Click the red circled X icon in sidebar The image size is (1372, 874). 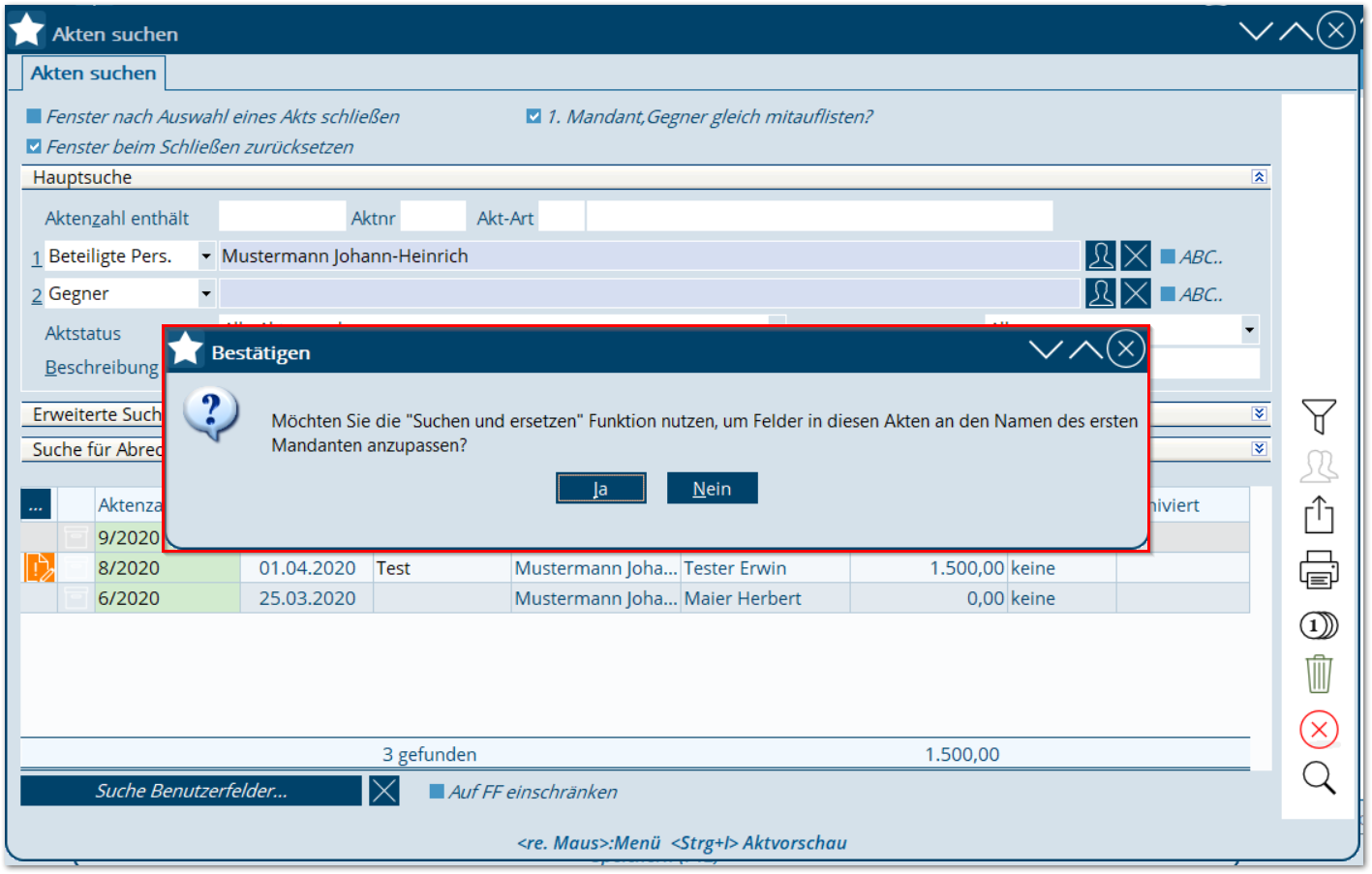1318,730
